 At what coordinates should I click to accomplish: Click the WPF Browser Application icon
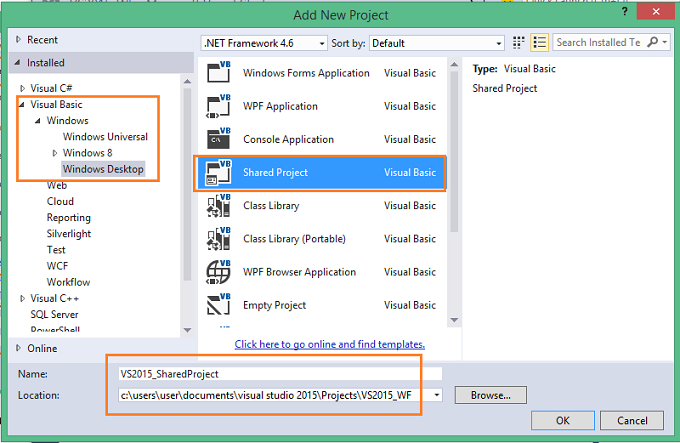click(x=219, y=272)
